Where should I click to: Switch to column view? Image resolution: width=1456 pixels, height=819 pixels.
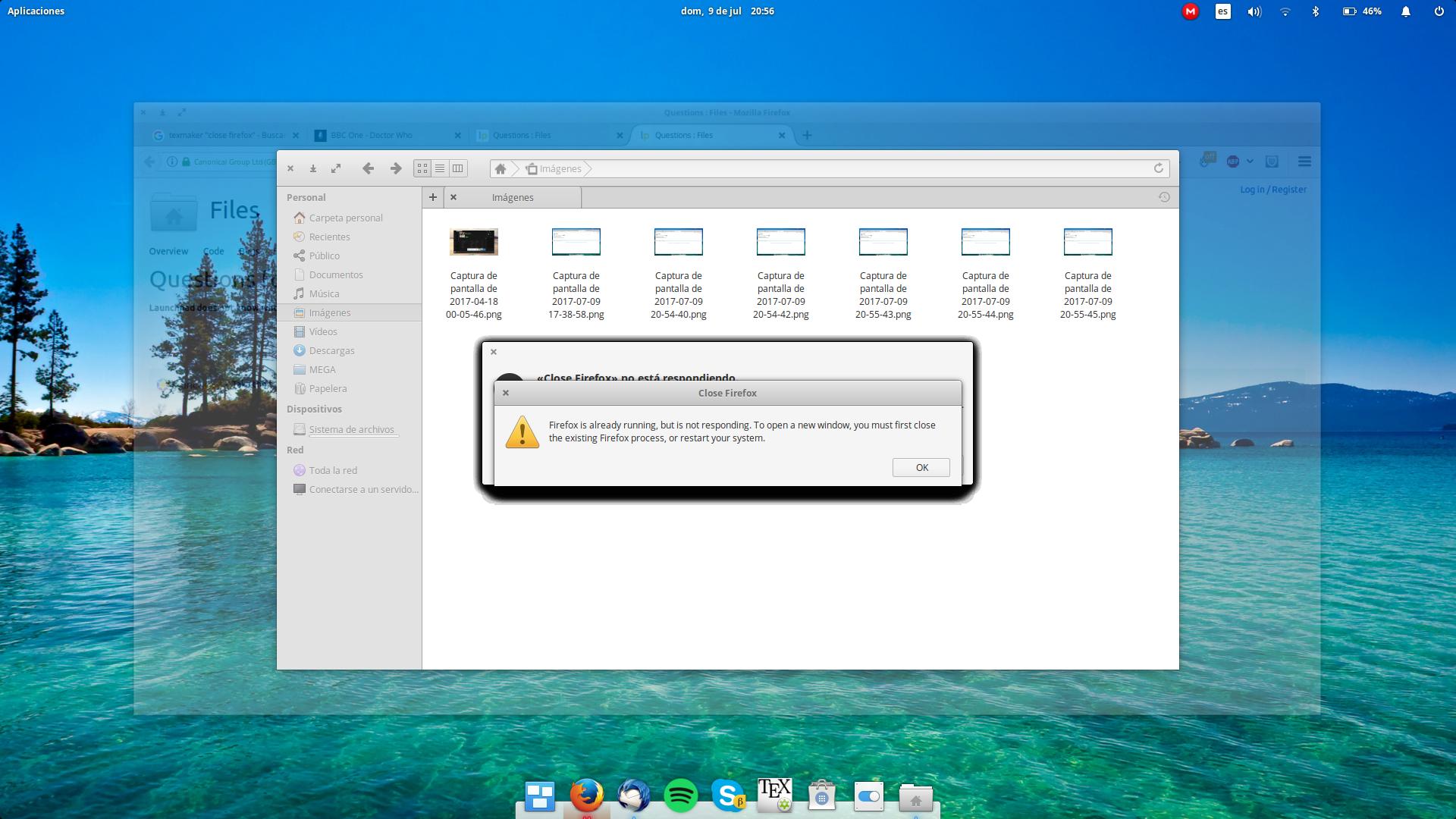click(457, 168)
